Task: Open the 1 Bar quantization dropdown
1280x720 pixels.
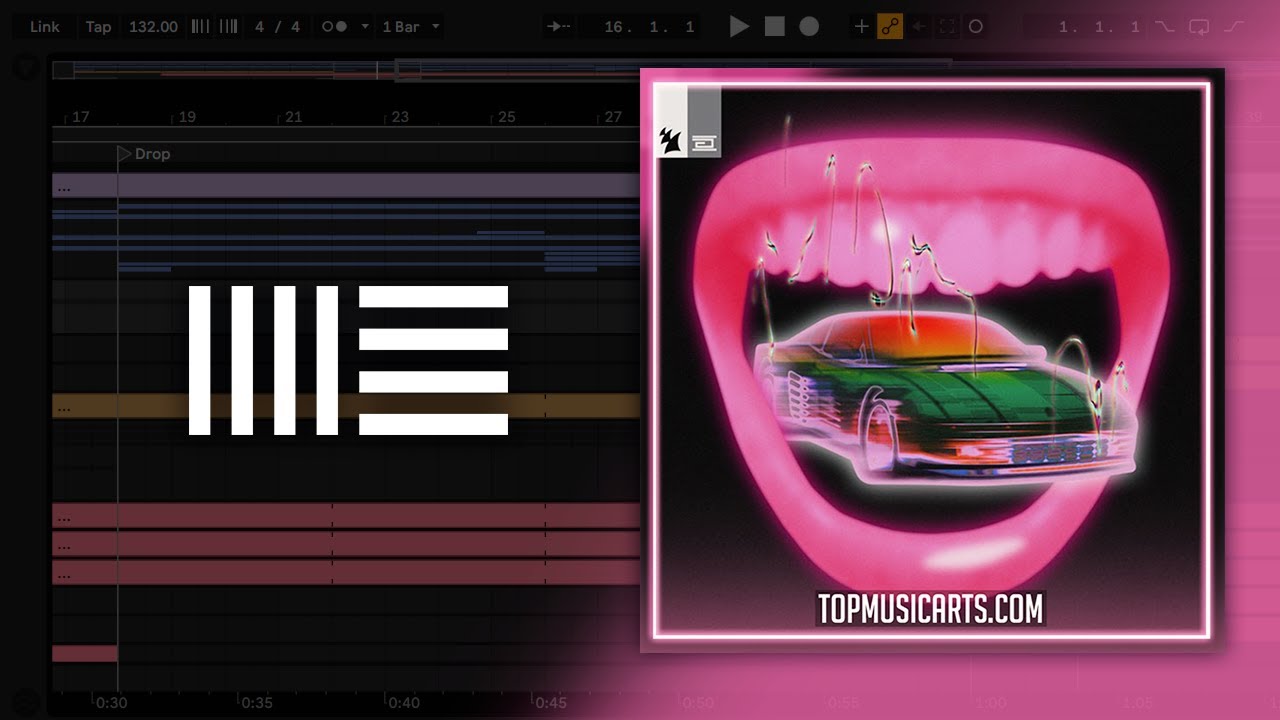Action: (410, 27)
